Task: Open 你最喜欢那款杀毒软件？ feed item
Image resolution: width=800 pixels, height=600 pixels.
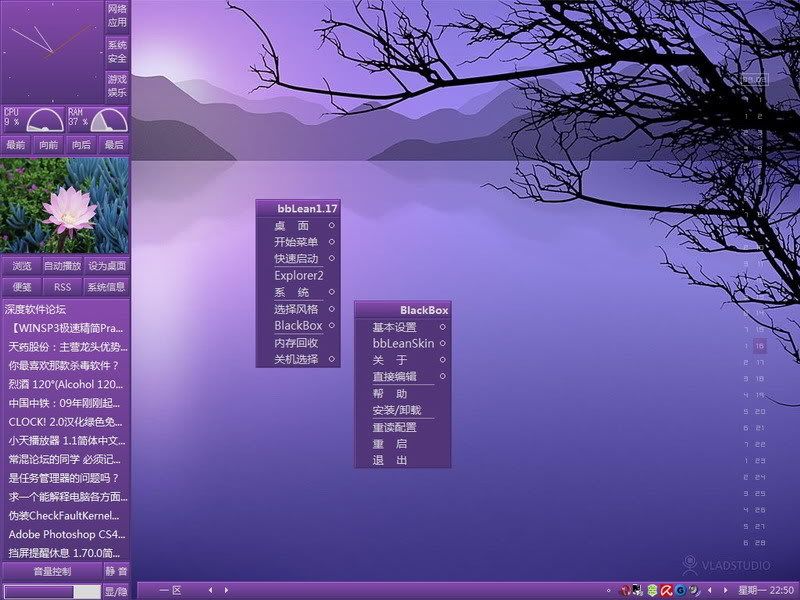Action: 64,366
